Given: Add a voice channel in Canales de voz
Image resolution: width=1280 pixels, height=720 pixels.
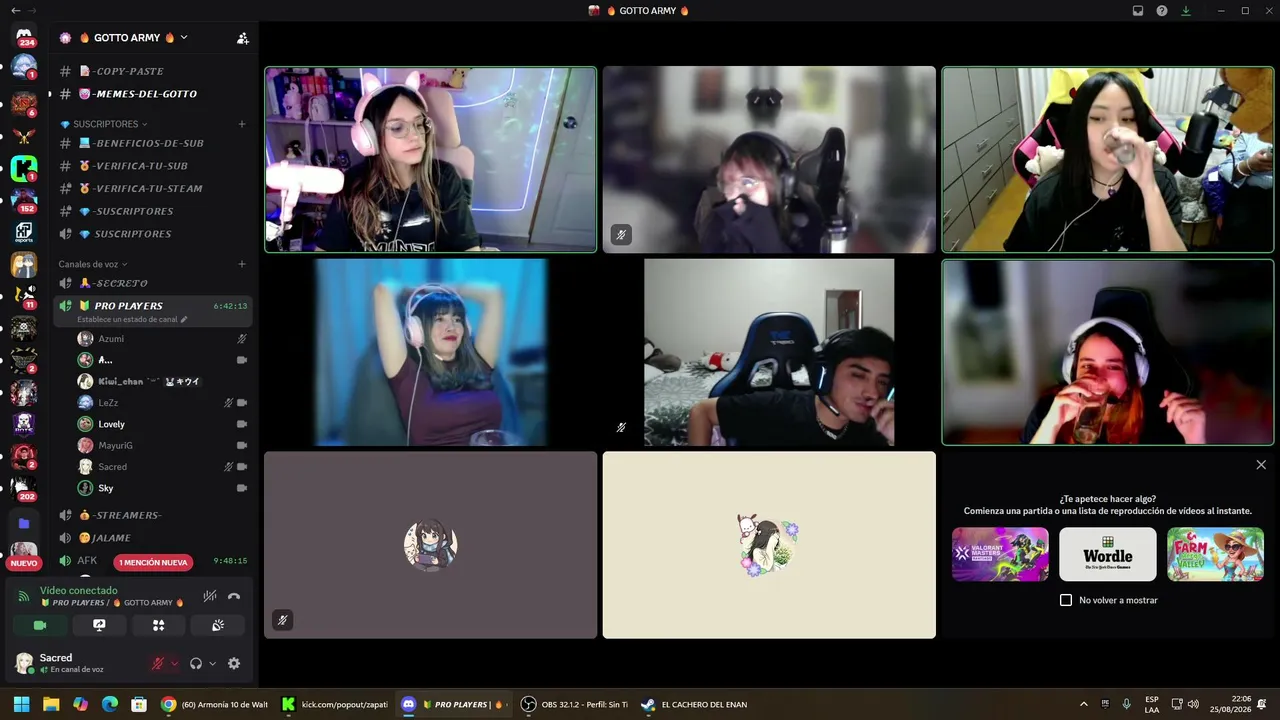Looking at the screenshot, I should click(x=241, y=264).
